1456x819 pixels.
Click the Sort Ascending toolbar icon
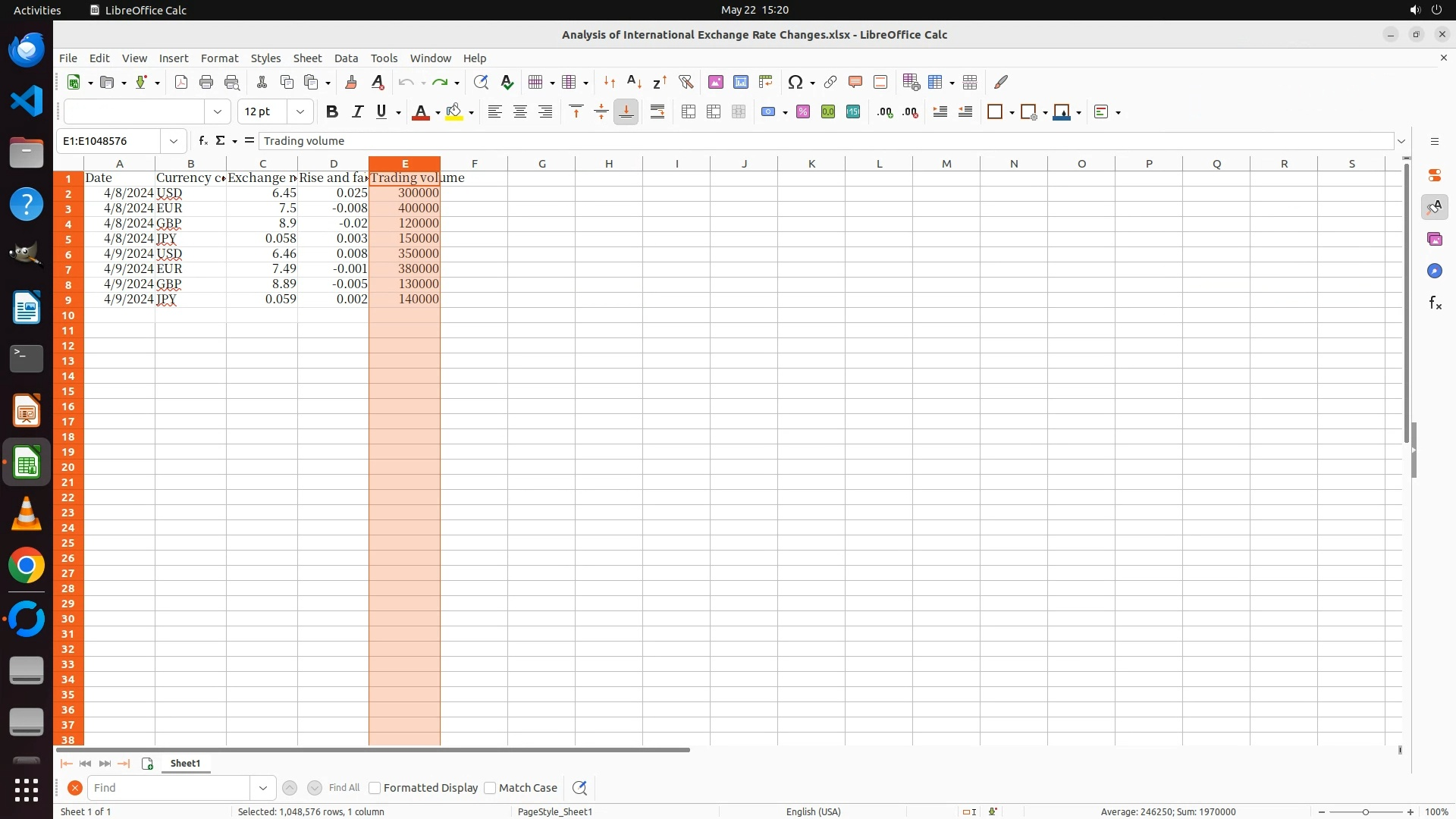(x=634, y=82)
